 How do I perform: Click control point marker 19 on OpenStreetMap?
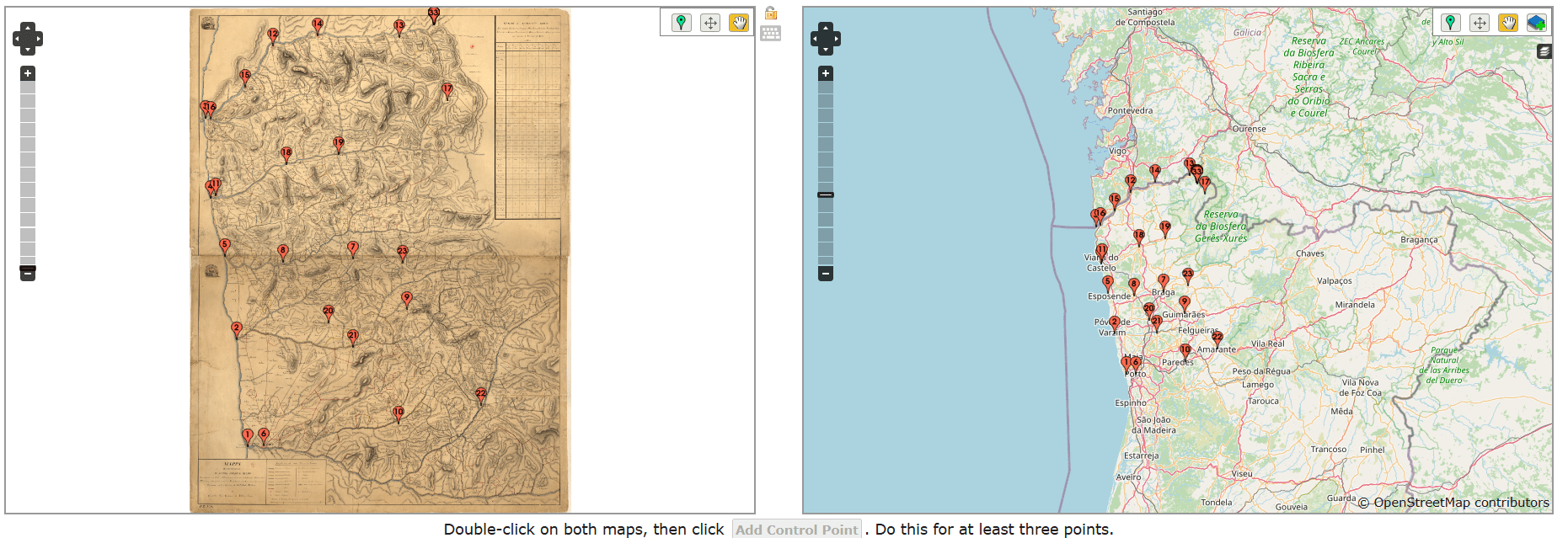(x=1165, y=228)
